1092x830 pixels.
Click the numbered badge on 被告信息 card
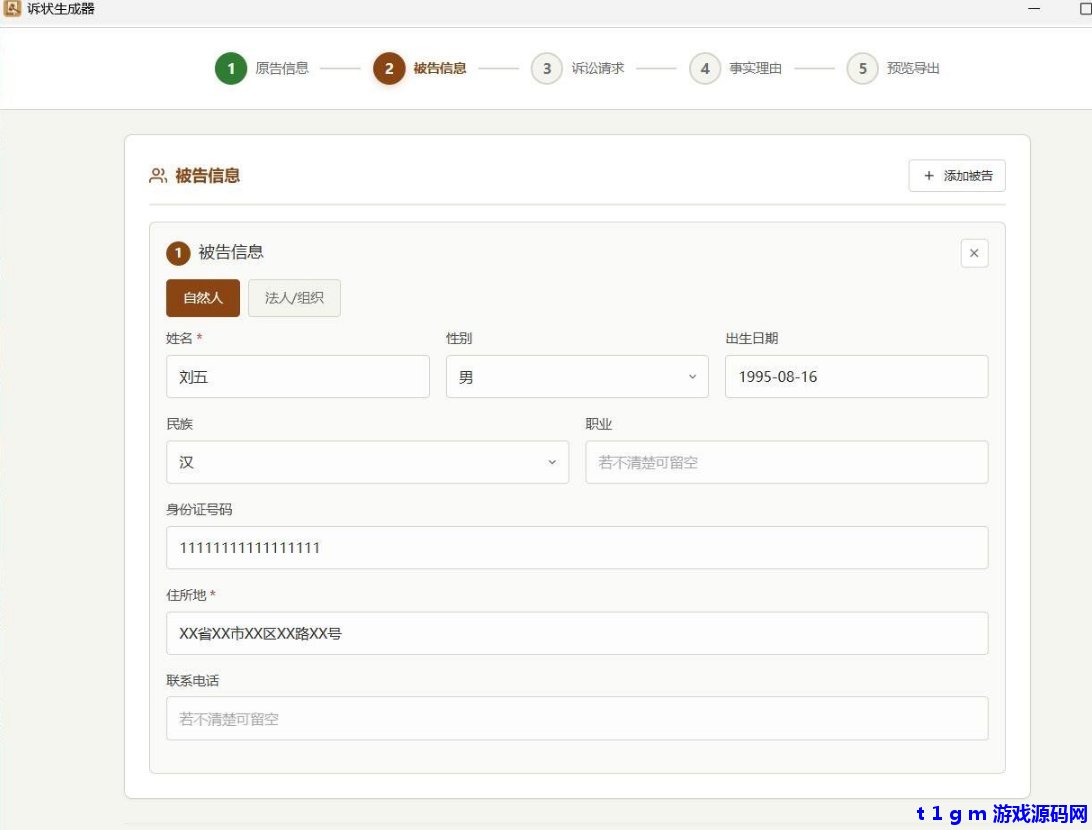pos(178,253)
